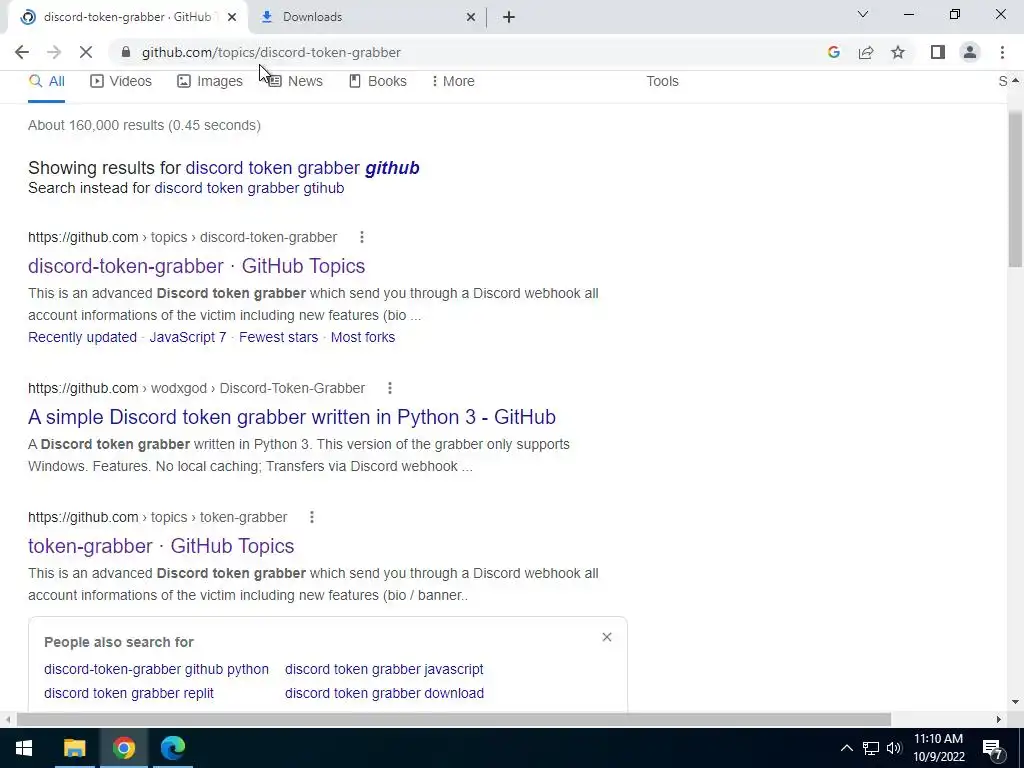Search discord token grabber replit suggestion
This screenshot has width=1024, height=768.
pos(129,694)
